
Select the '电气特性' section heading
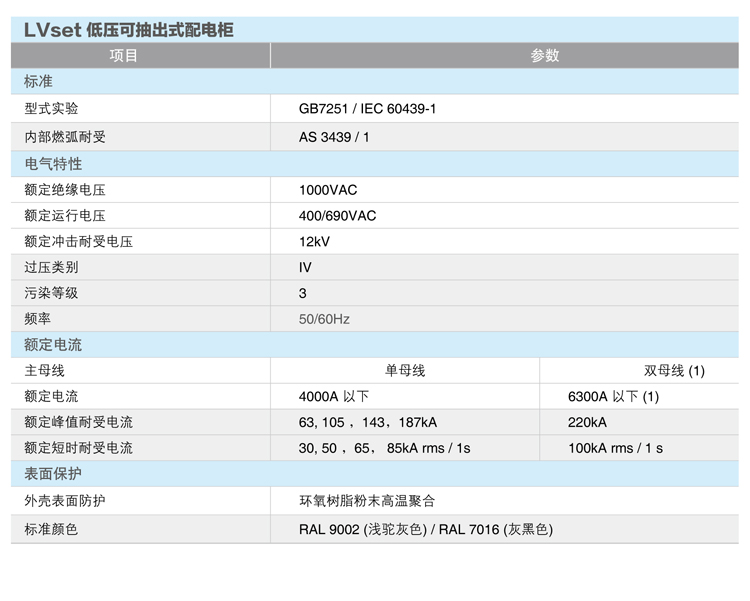point(53,164)
